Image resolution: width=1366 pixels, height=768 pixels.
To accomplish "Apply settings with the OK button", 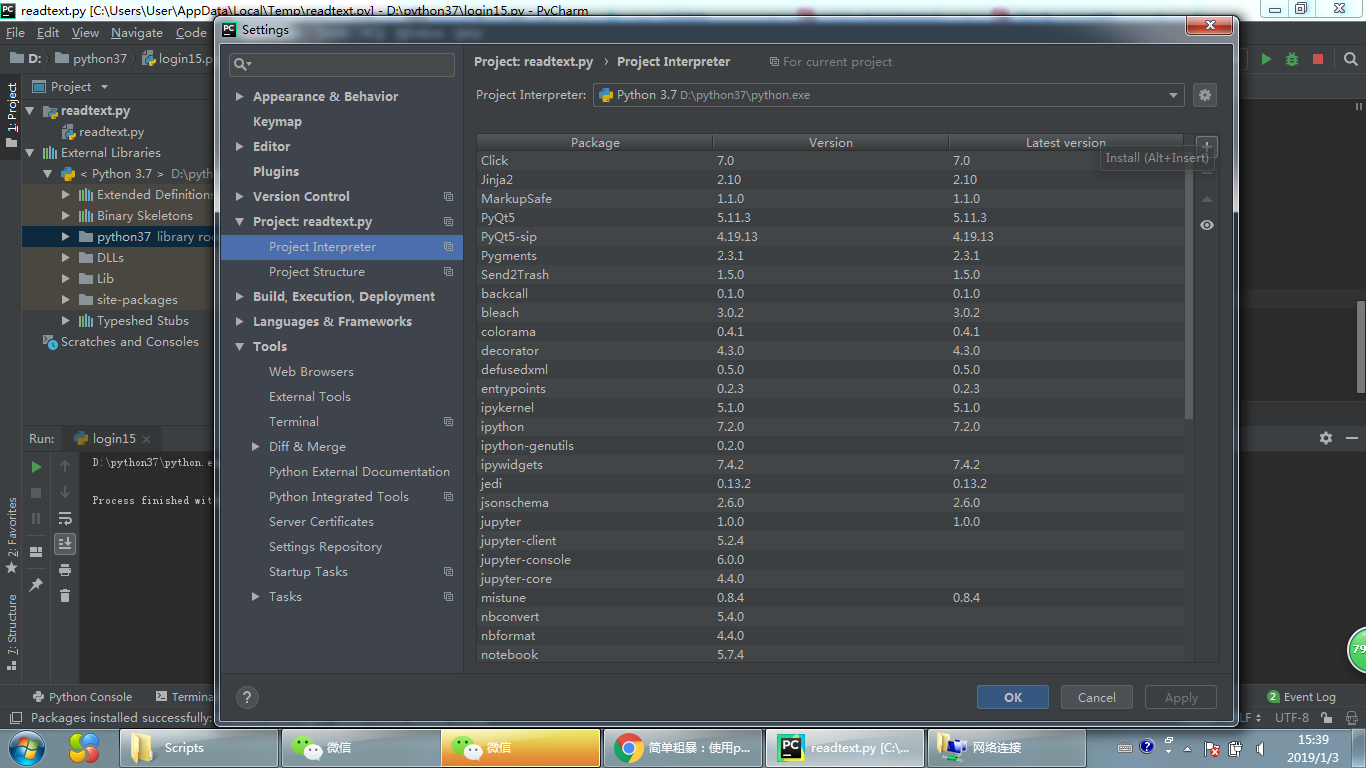I will (1012, 697).
